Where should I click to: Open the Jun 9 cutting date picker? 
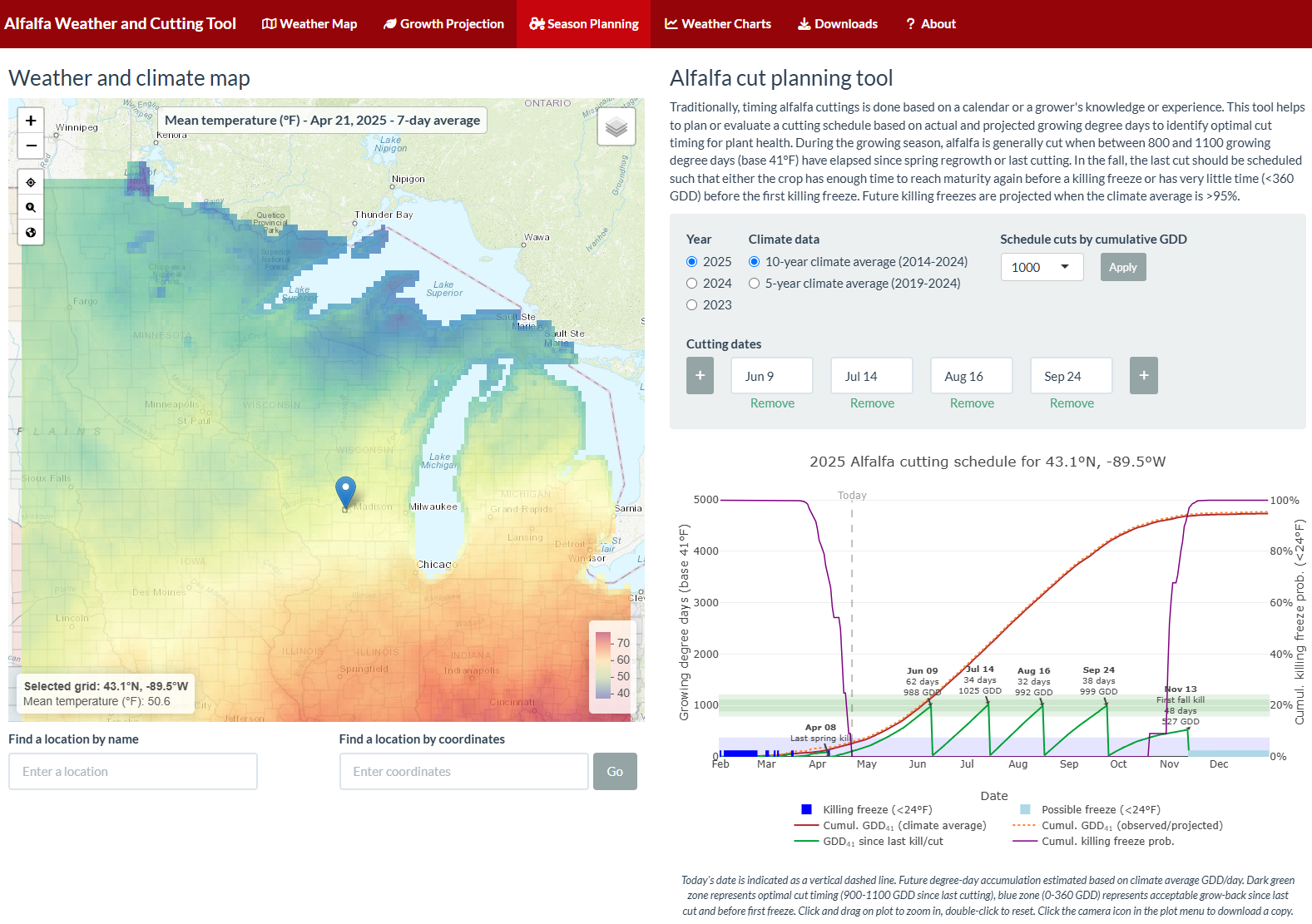click(x=771, y=376)
